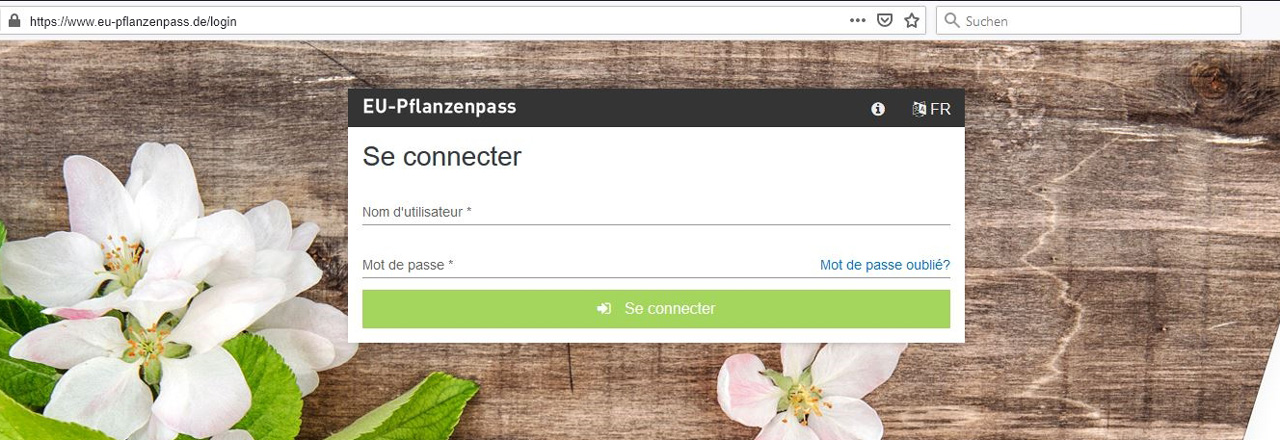Open the FR language selector
Screen dimensions: 1280x440
[x=931, y=109]
